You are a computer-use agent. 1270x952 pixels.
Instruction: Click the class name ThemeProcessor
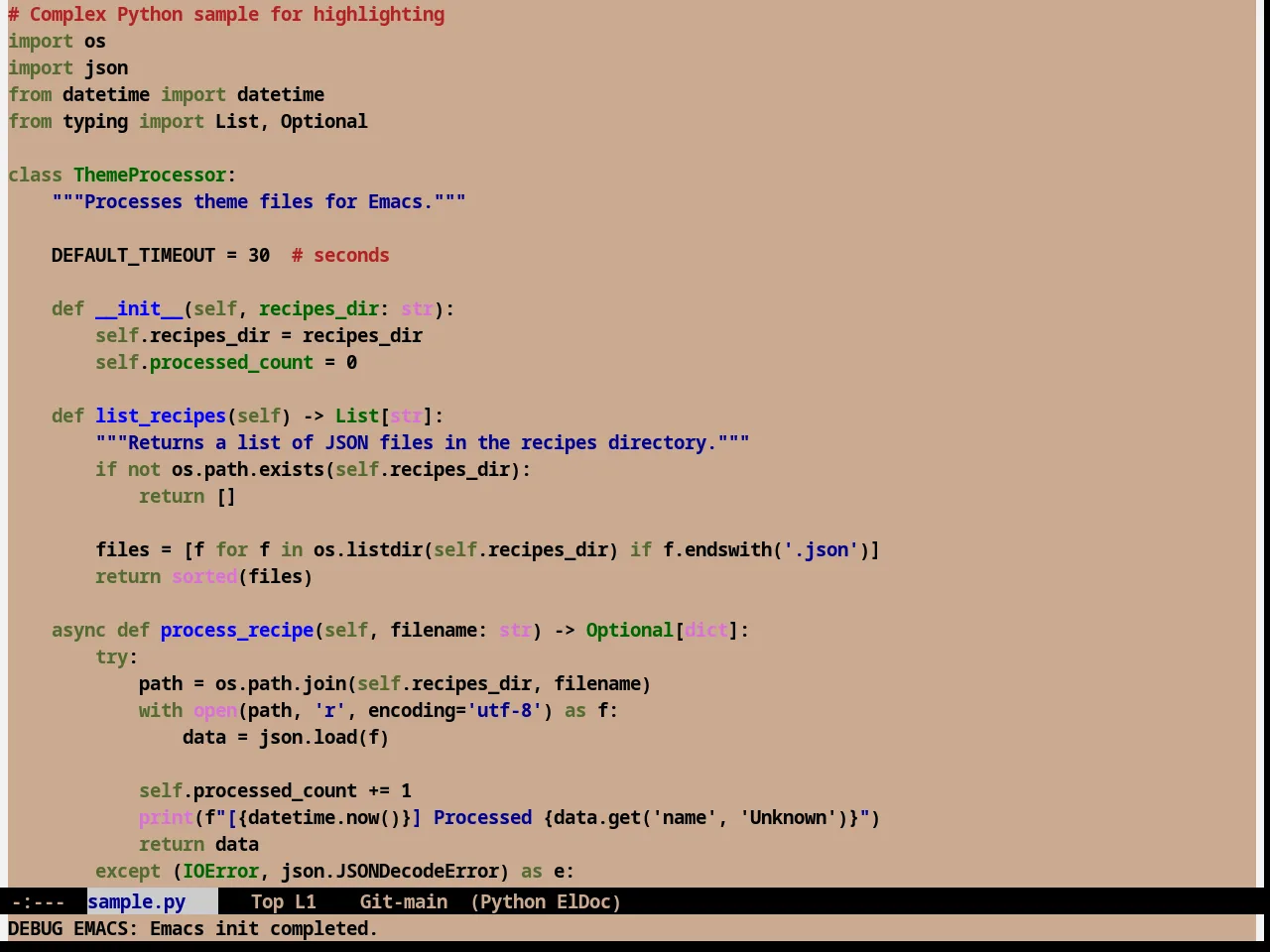tap(150, 175)
